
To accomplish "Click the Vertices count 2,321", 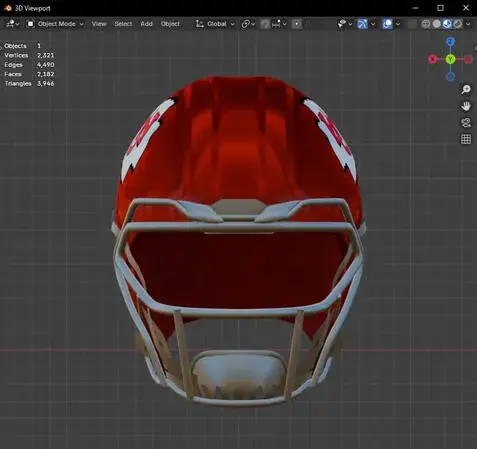I will (x=45, y=55).
